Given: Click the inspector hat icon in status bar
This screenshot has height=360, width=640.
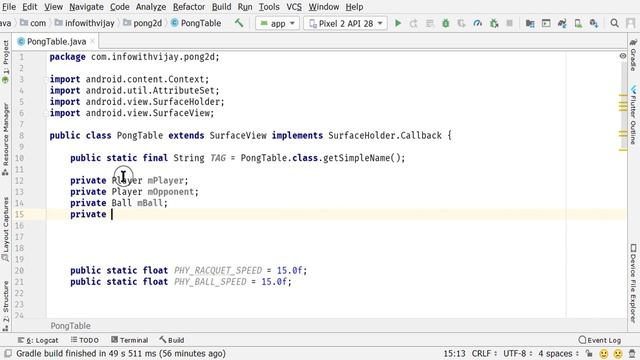Looking at the screenshot, I should point(632,353).
